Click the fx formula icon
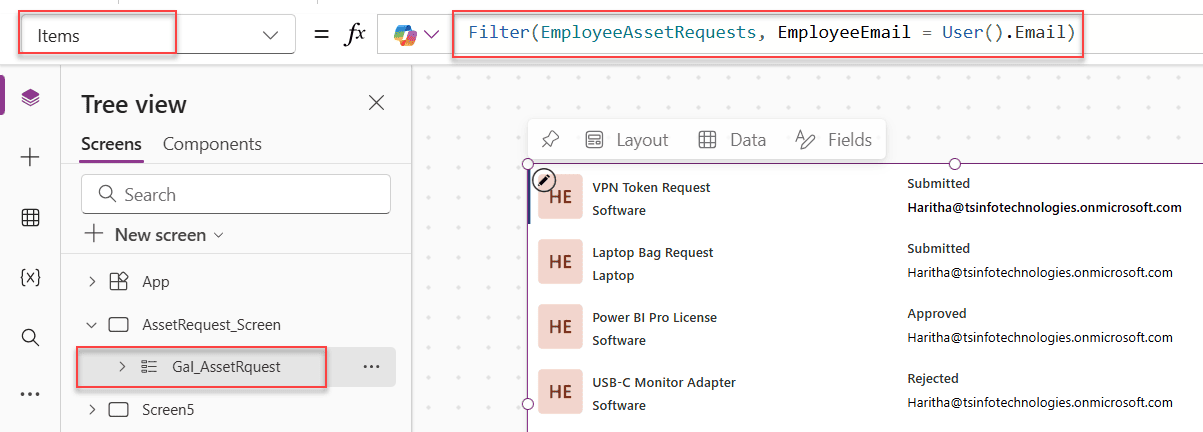 (x=355, y=34)
